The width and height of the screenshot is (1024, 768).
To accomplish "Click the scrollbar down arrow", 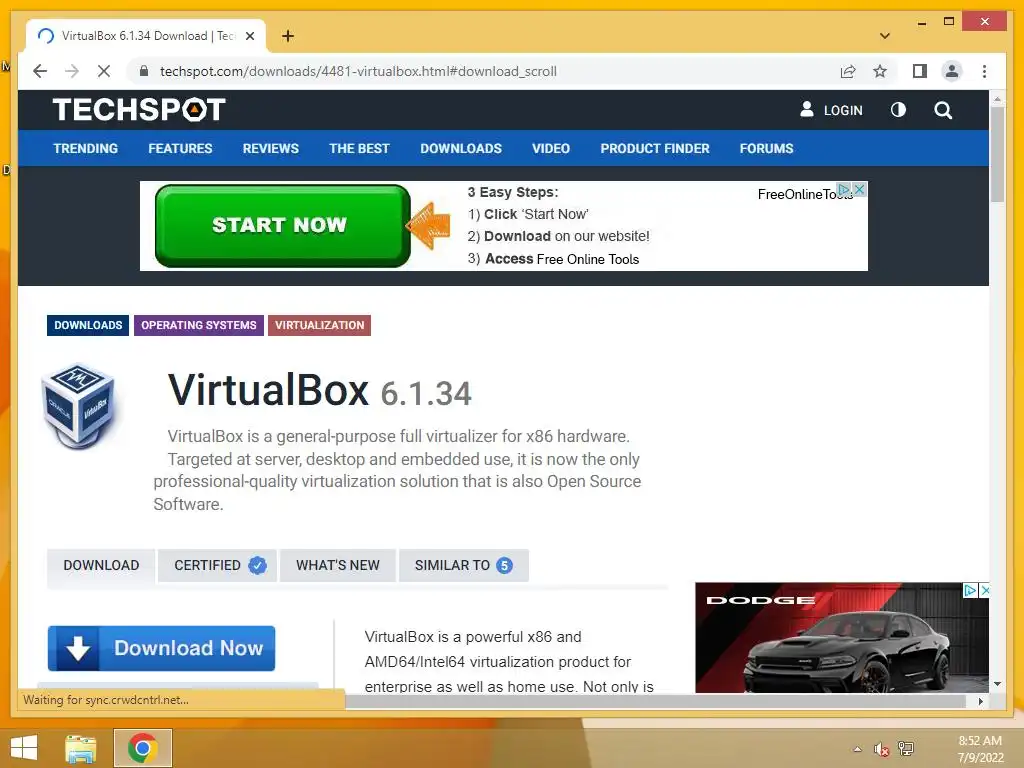I will pyautogui.click(x=997, y=684).
